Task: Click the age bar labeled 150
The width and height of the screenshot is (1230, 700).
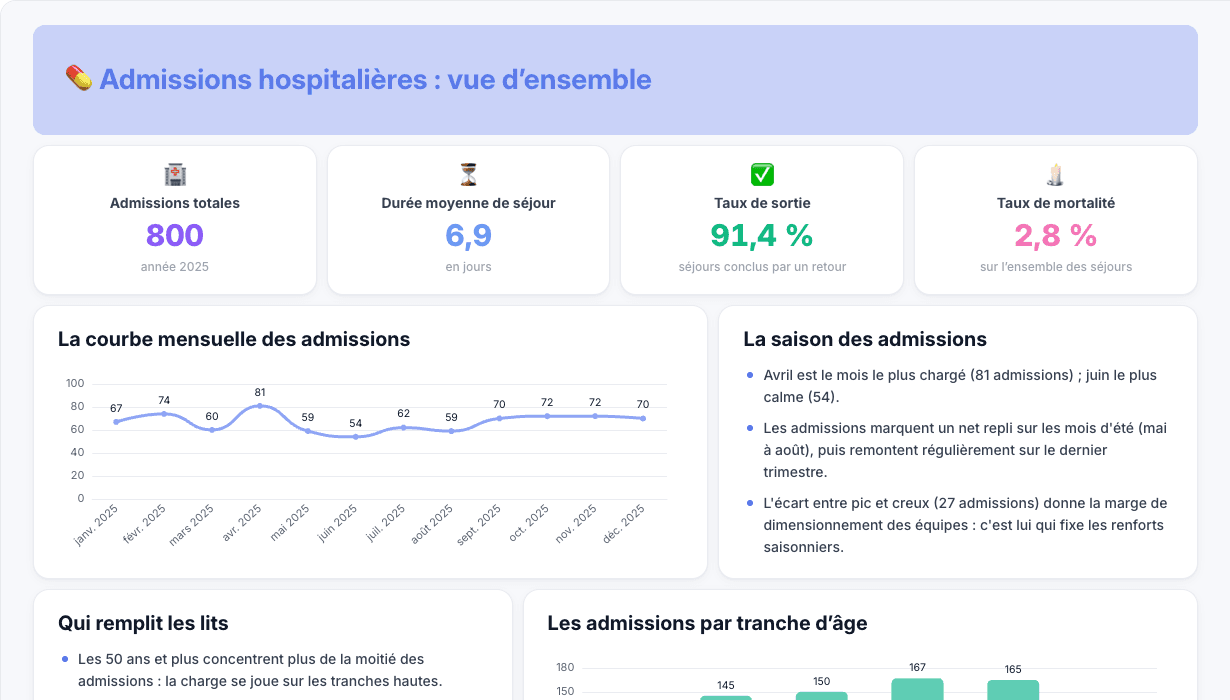Action: coord(822,696)
